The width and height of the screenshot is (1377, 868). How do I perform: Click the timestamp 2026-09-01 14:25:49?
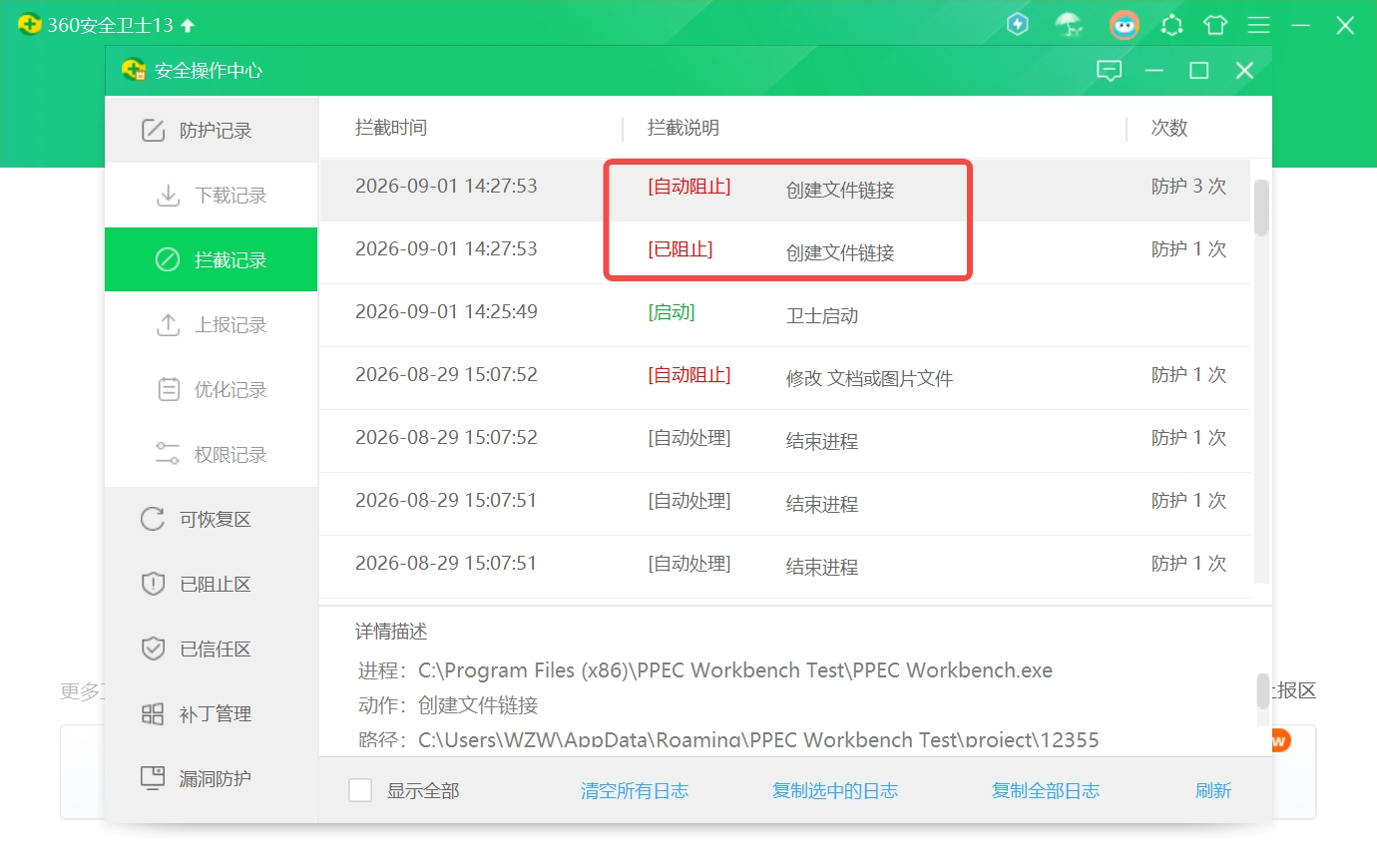pos(446,312)
